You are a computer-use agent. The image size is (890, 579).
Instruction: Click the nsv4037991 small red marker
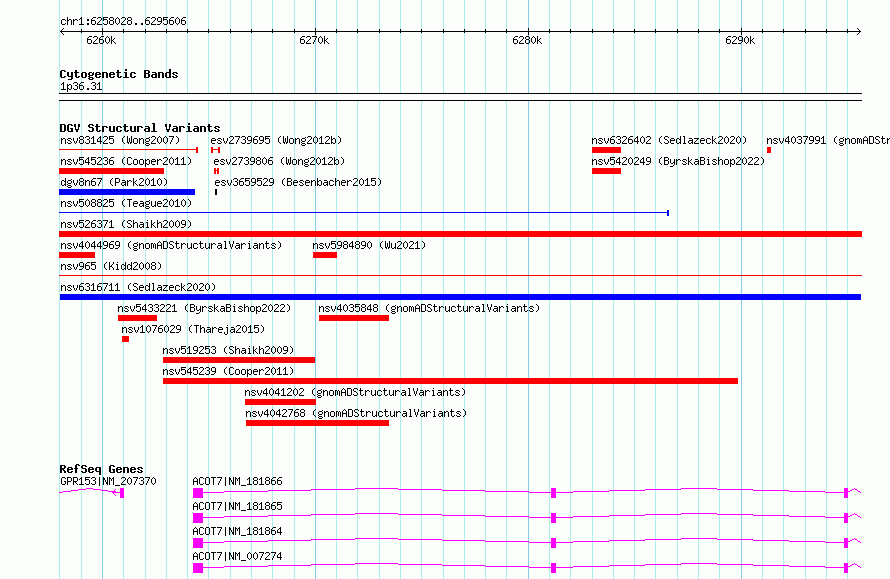(769, 150)
